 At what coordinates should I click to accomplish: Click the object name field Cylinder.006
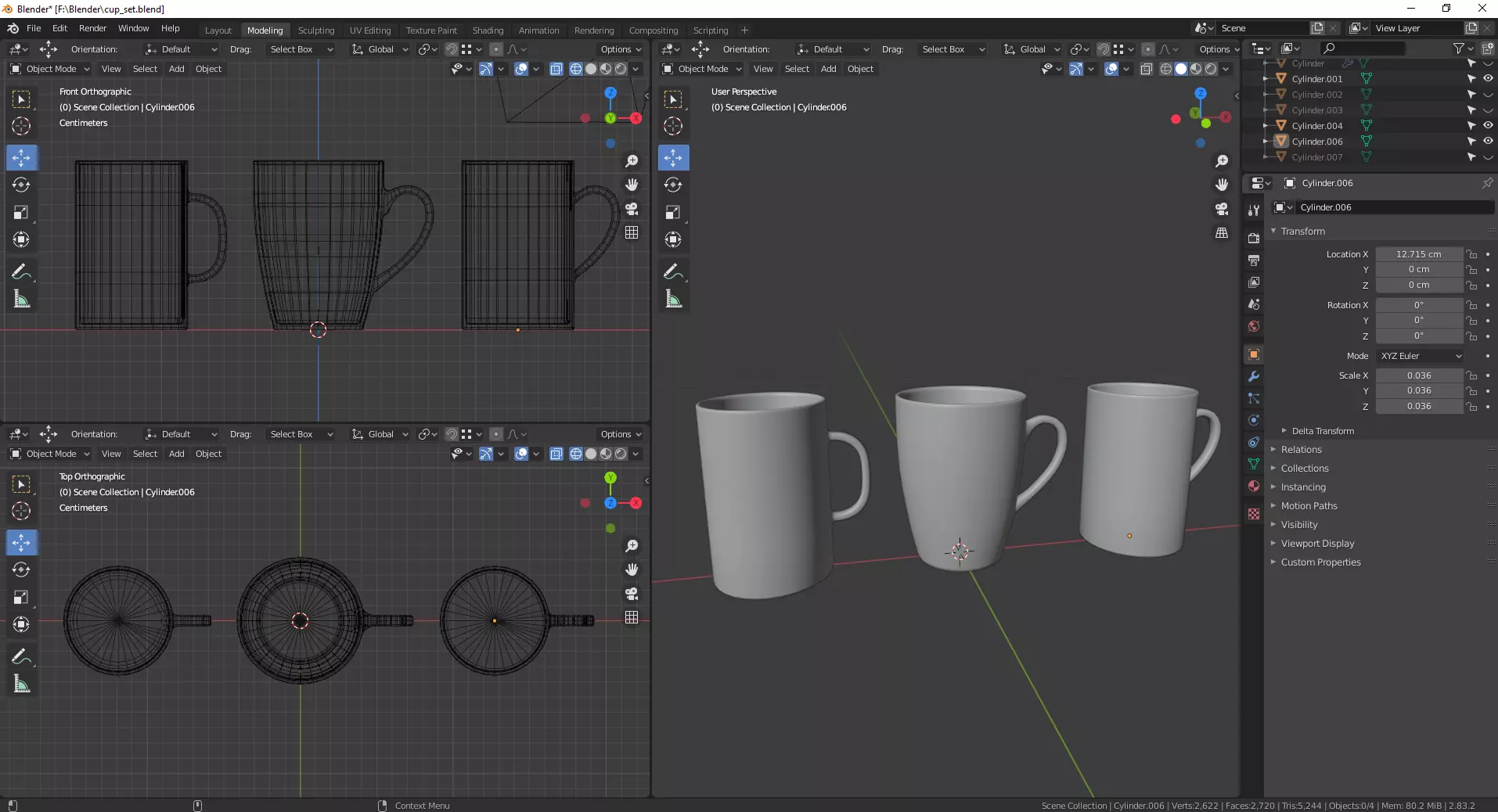[1396, 207]
